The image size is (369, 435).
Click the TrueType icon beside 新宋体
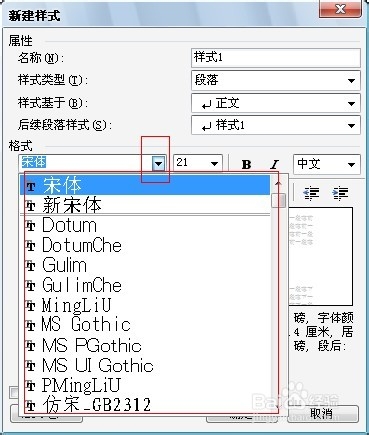click(31, 206)
